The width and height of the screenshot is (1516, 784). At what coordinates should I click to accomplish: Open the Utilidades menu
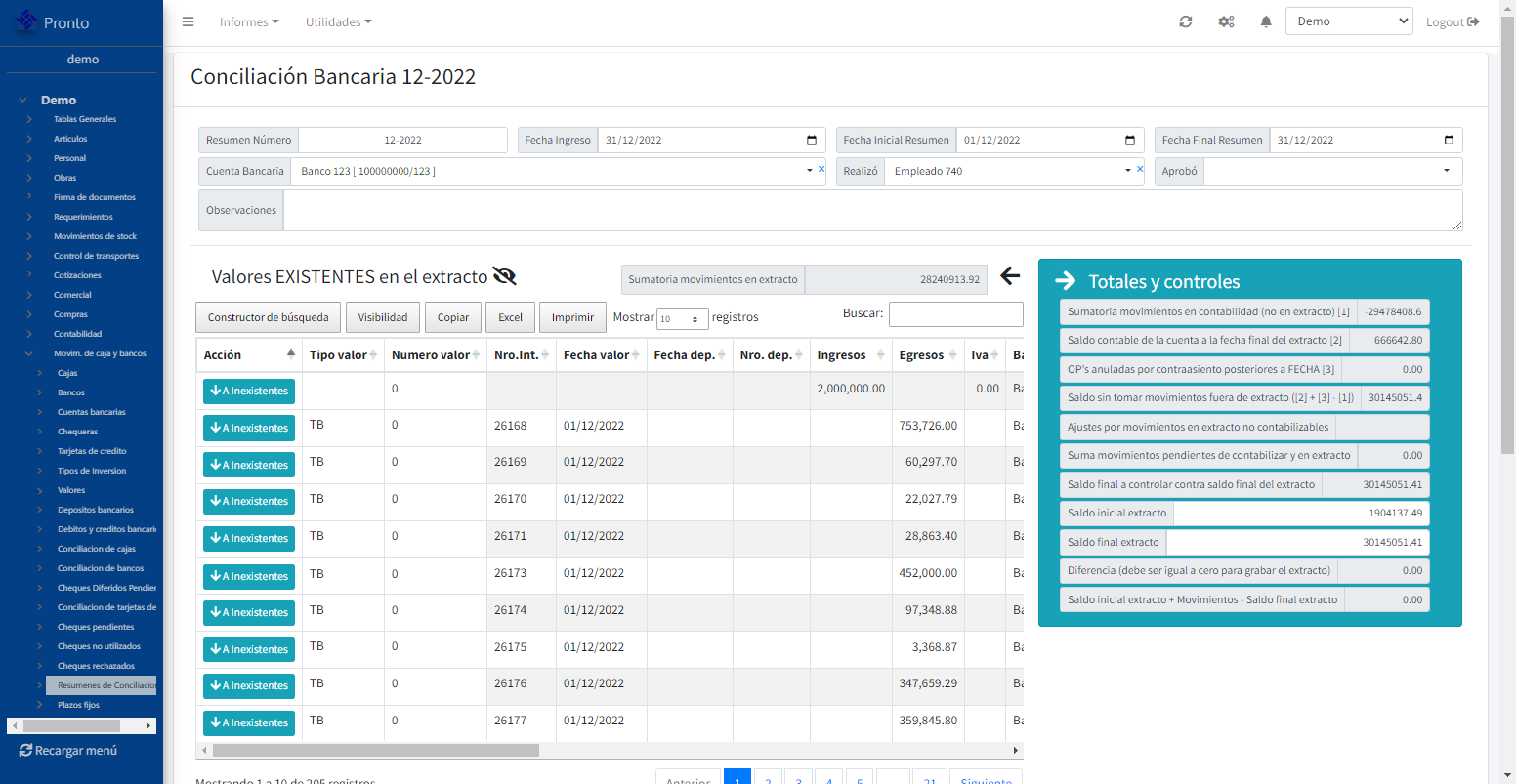pyautogui.click(x=338, y=22)
